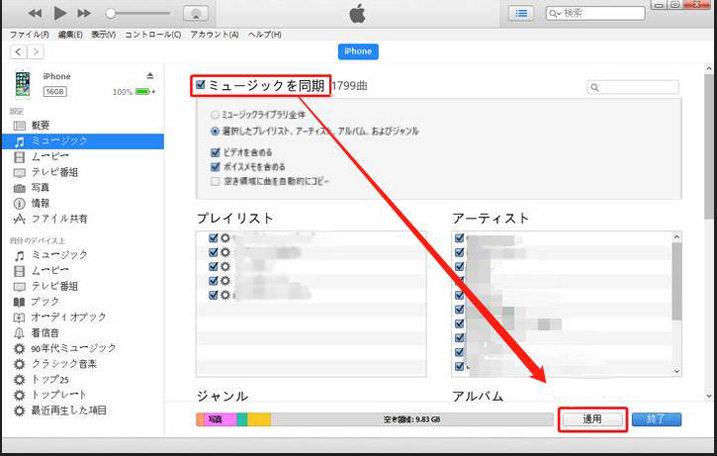Image resolution: width=717 pixels, height=456 pixels.
Task: Enable 空き領域に曲を自動的にコピー checkbox
Action: pyautogui.click(x=215, y=182)
